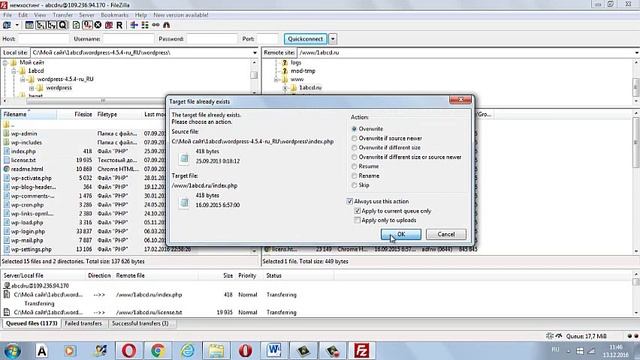640x360 pixels.
Task: Open Internet Explorer from taskbar
Action: pyautogui.click(x=187, y=351)
